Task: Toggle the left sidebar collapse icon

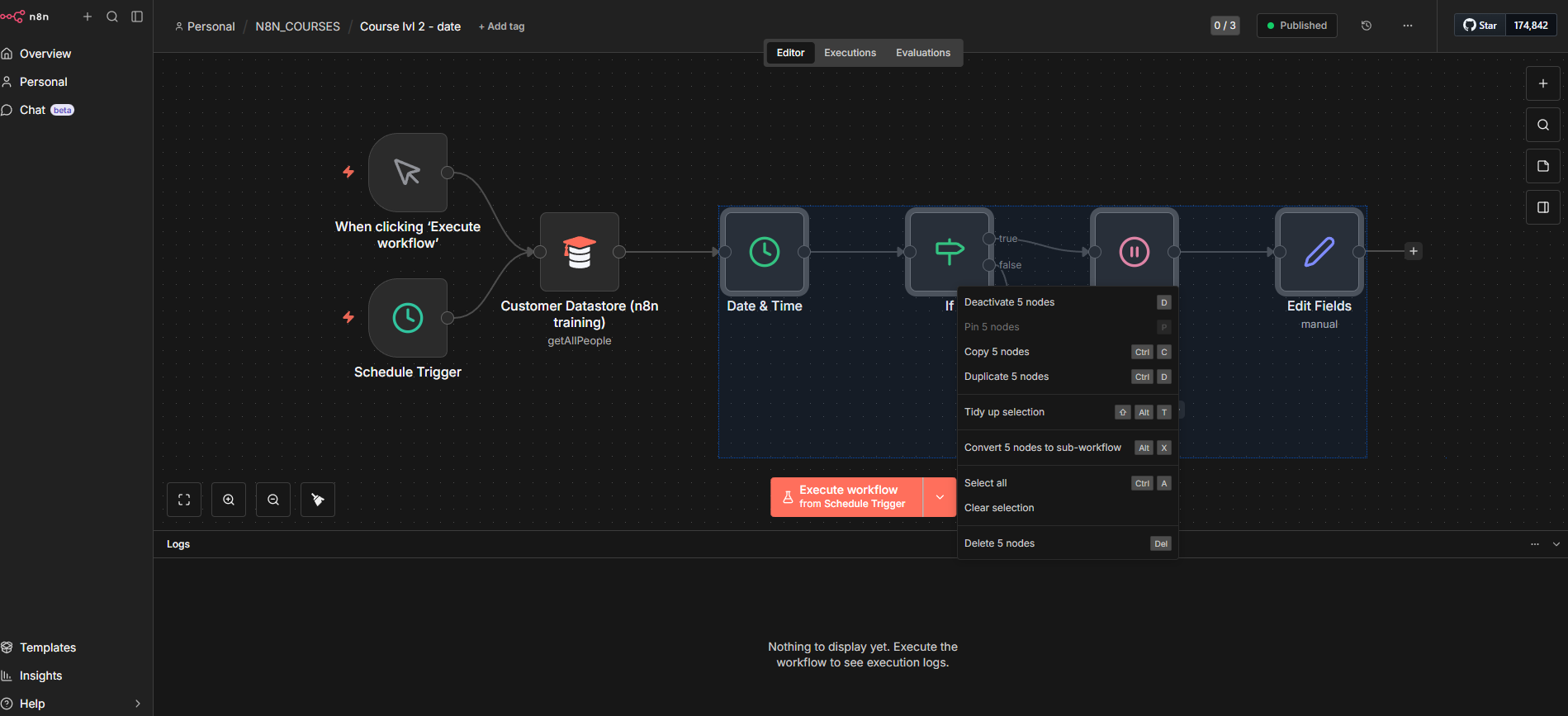Action: (x=137, y=17)
